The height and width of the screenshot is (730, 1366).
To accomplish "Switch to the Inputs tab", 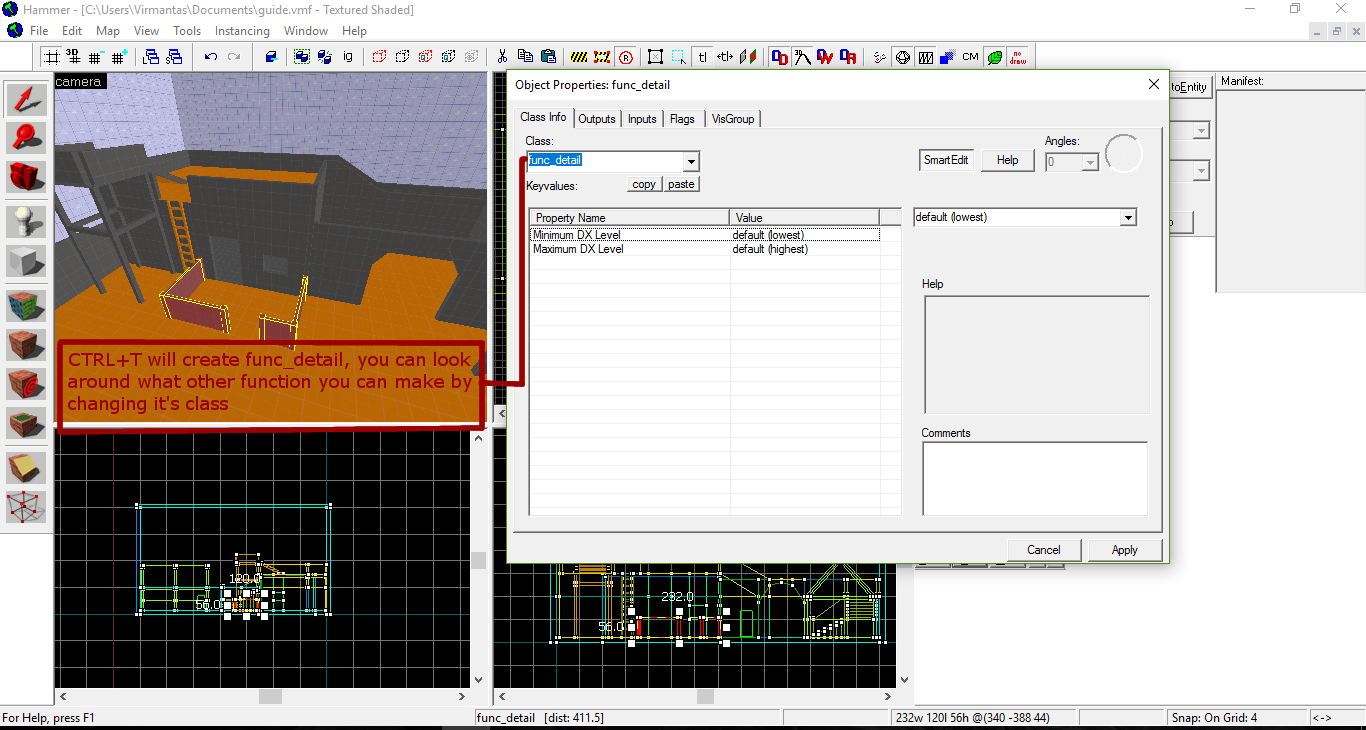I will [x=642, y=119].
